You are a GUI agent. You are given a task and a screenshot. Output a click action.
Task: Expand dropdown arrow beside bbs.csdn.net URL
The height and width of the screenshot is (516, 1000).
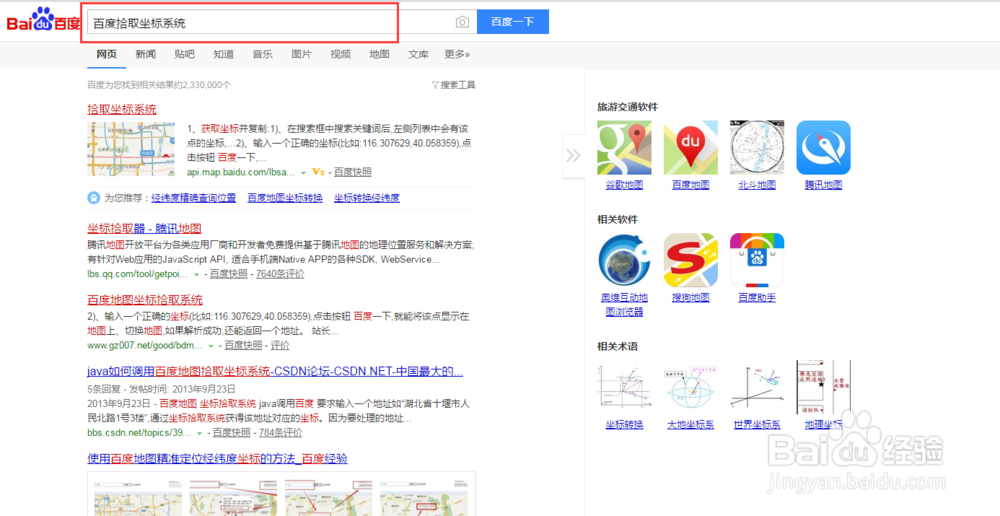pyautogui.click(x=200, y=433)
